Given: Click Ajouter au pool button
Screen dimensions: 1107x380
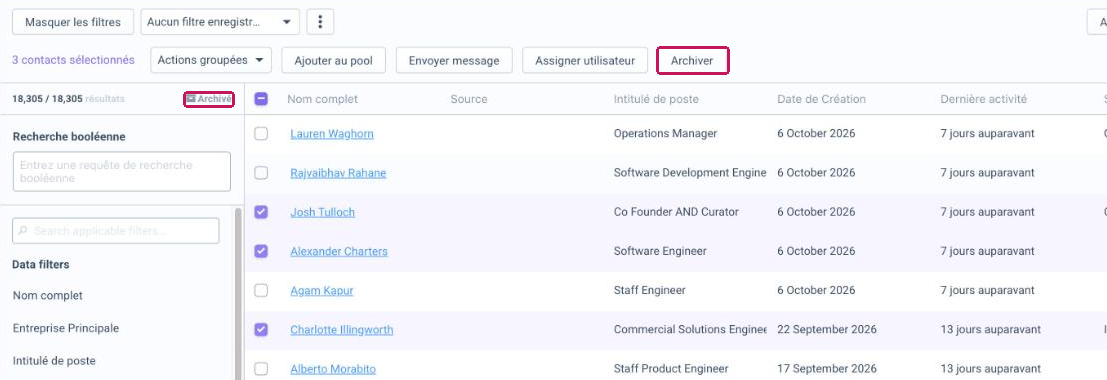Looking at the screenshot, I should 333,61.
